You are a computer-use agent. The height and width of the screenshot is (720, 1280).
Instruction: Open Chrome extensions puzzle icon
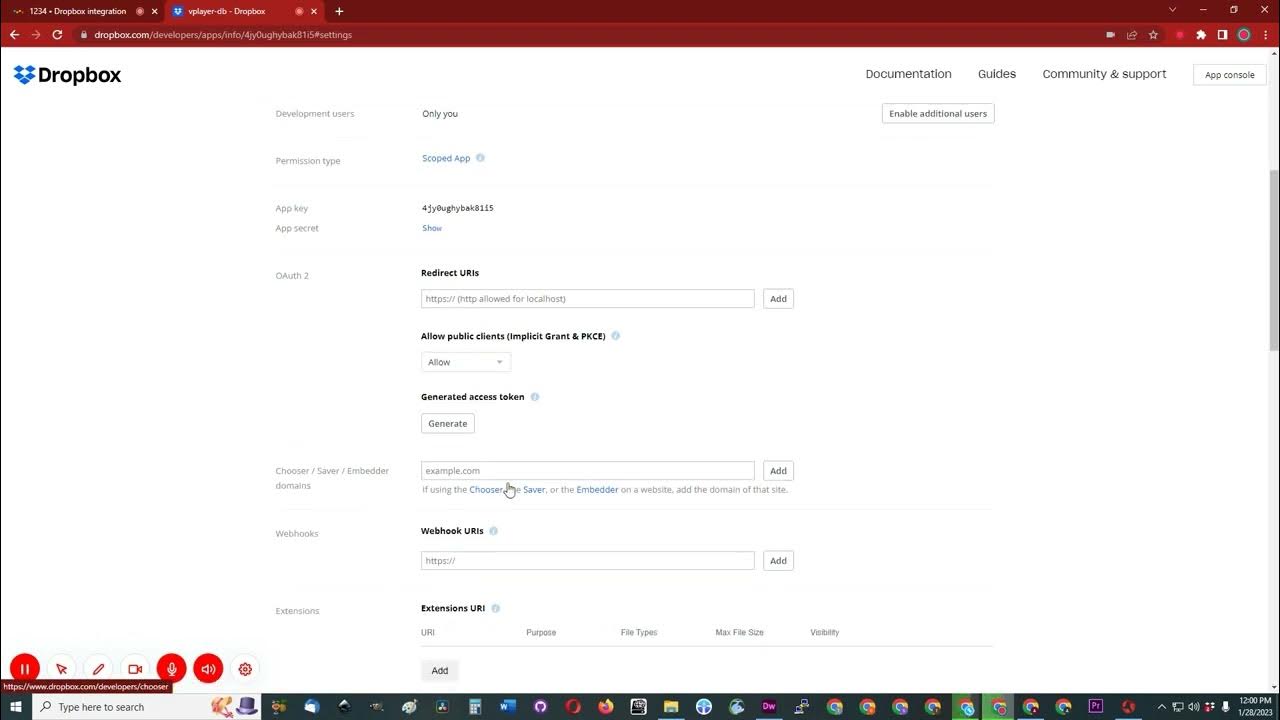1201,34
